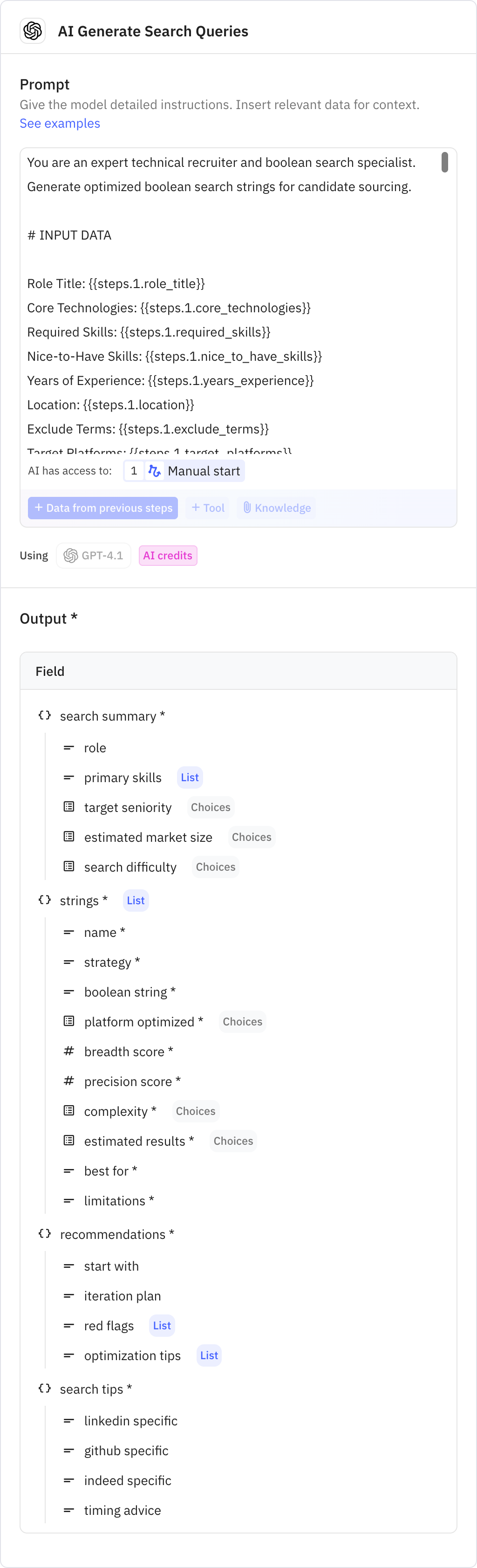The image size is (477, 1568).
Task: Click inside the prompt instructions text area
Action: coord(237,304)
